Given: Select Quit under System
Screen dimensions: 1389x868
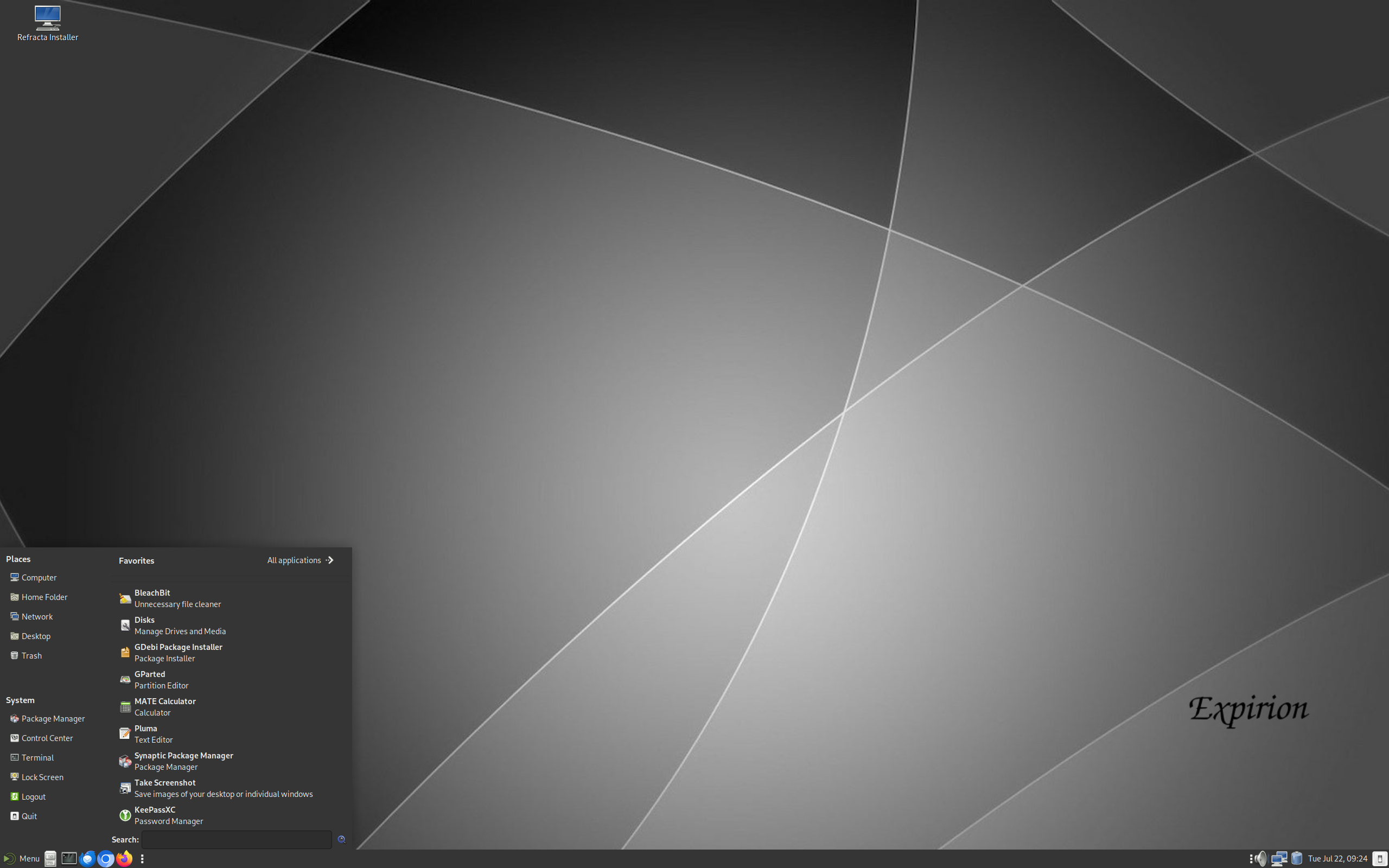Looking at the screenshot, I should 23,816.
